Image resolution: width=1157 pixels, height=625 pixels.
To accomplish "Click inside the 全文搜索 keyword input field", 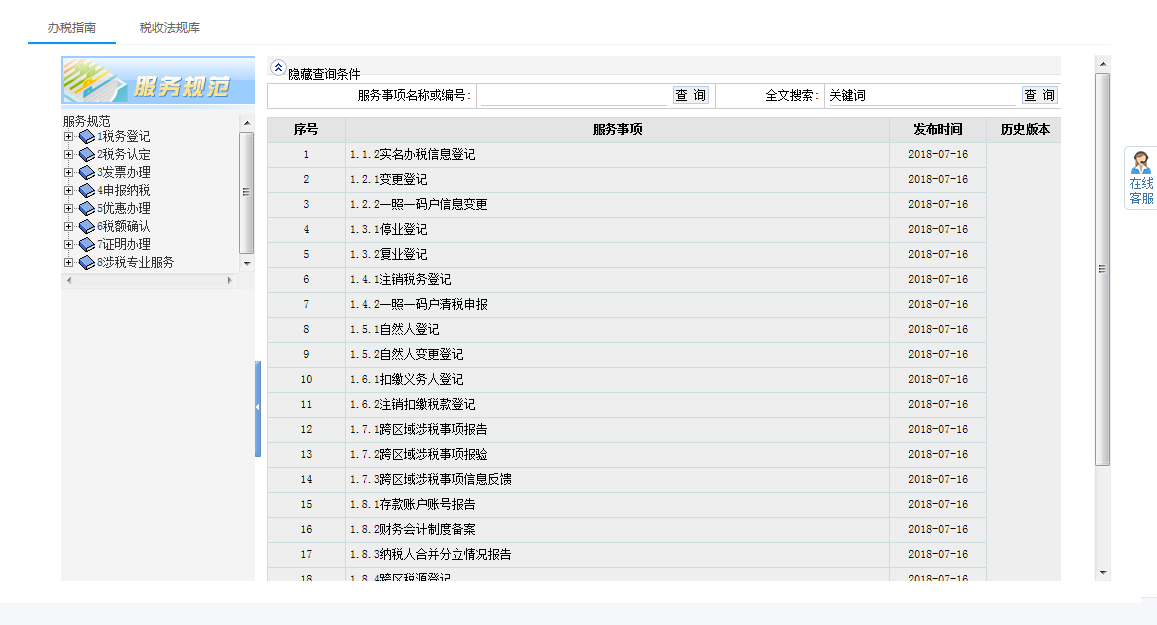I will coord(920,94).
